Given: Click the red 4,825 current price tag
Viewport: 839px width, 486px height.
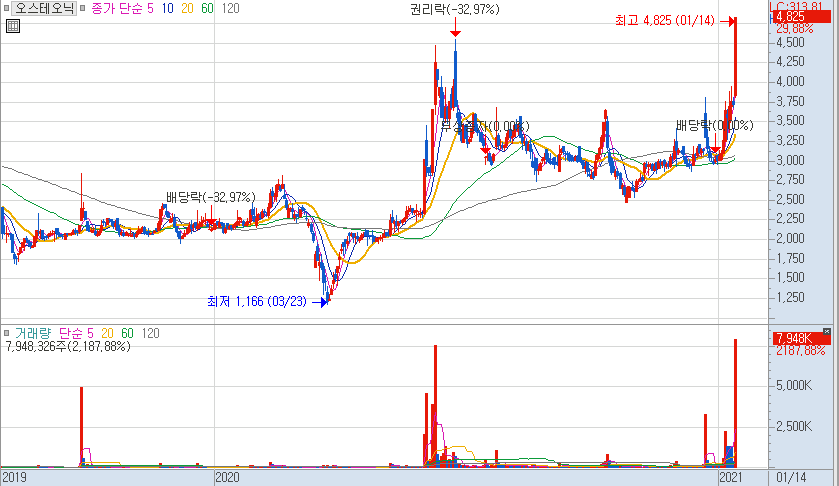Looking at the screenshot, I should (800, 17).
